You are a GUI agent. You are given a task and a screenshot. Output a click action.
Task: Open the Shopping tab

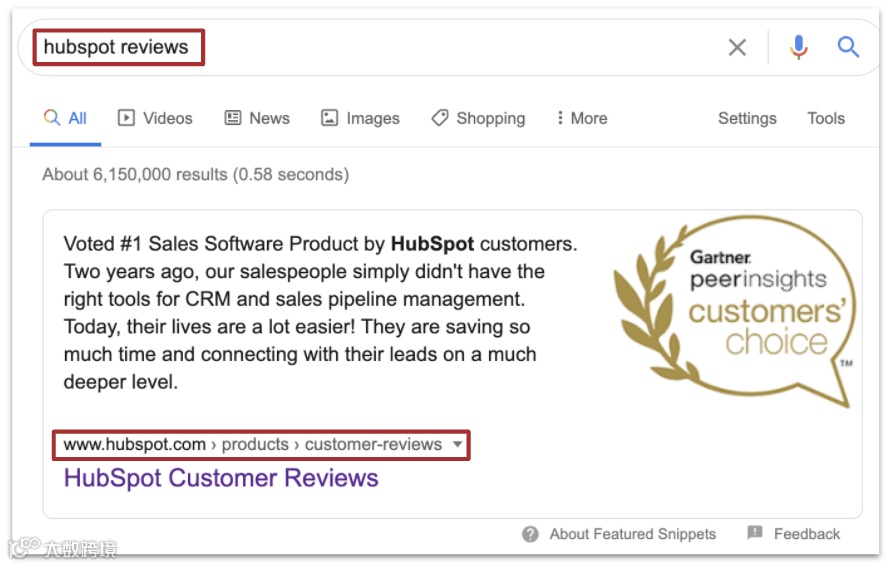coord(478,118)
